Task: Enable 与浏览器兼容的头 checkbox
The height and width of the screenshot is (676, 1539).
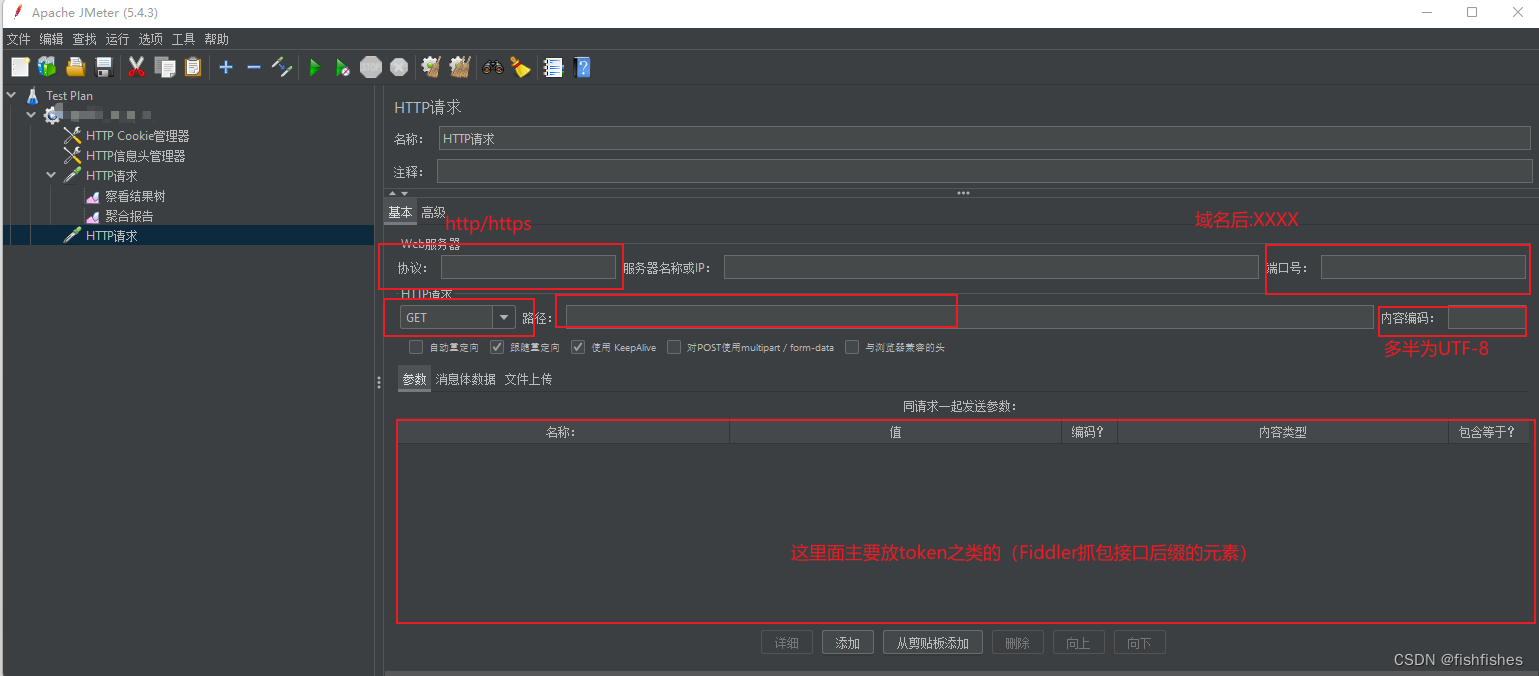Action: coord(852,347)
